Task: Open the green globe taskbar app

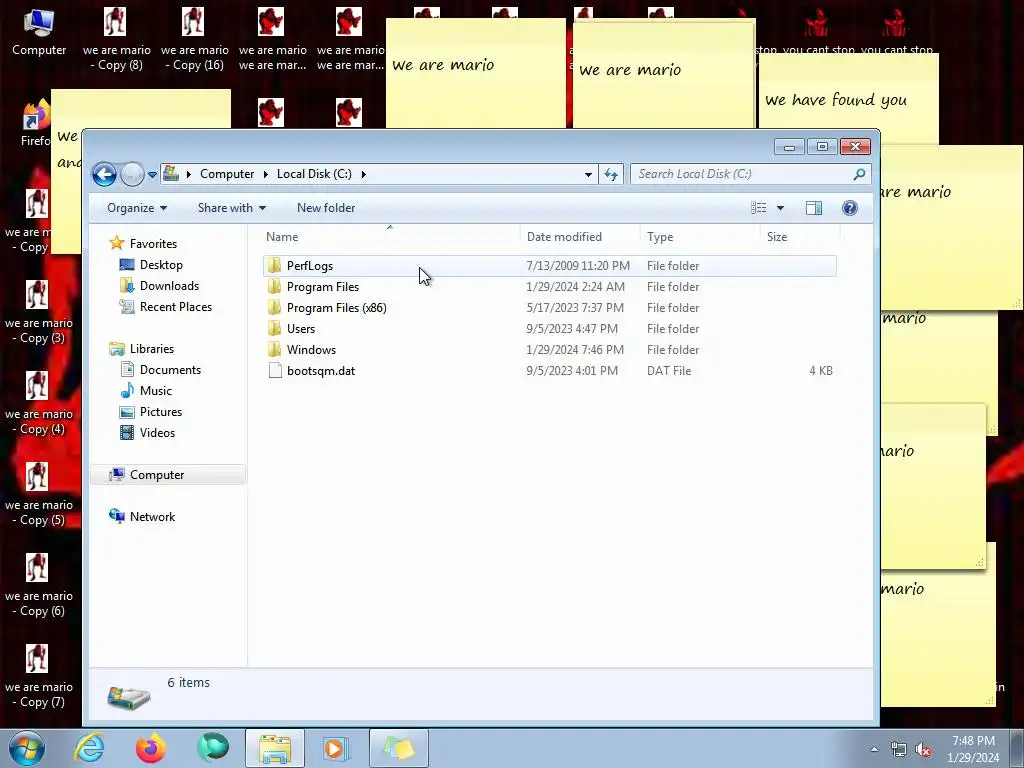Action: click(213, 748)
